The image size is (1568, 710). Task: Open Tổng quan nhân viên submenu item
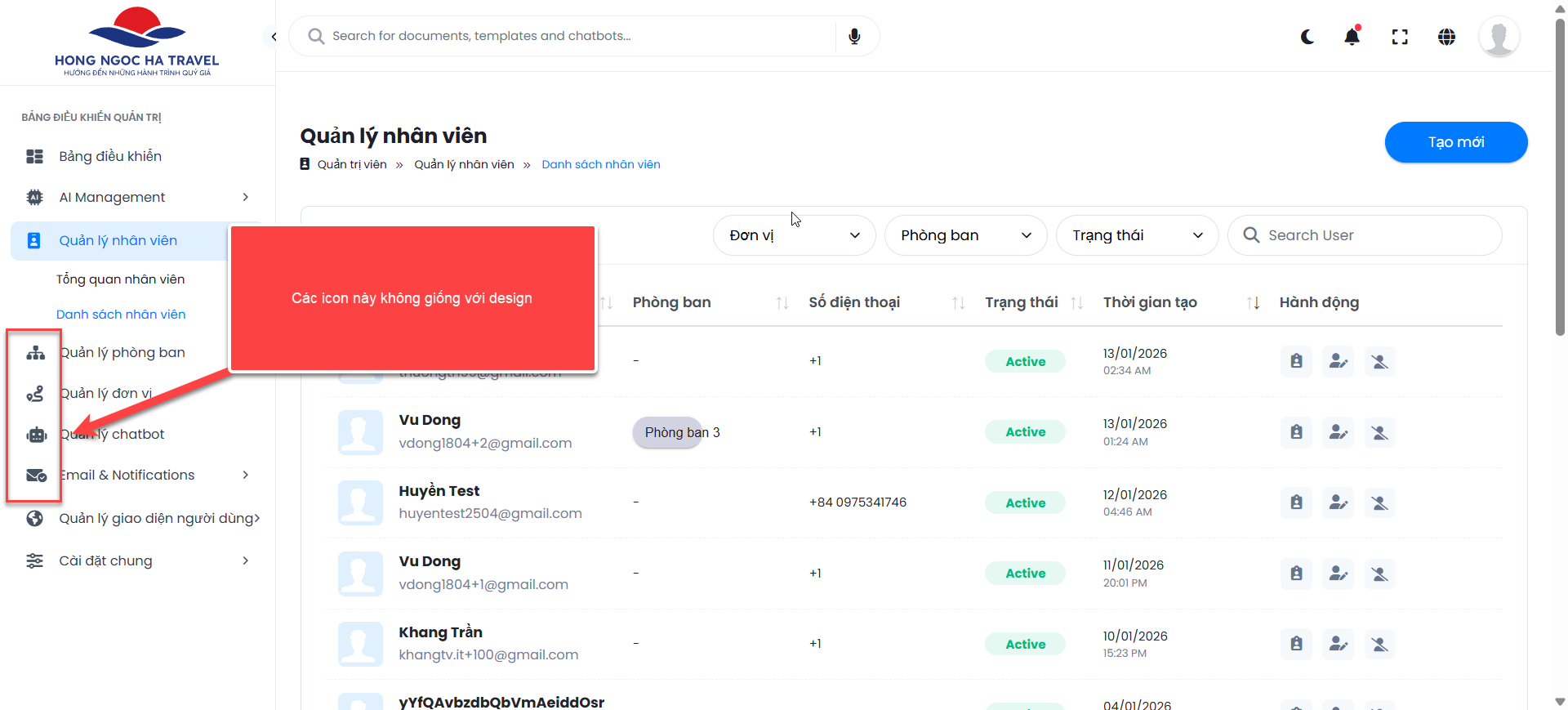click(x=120, y=279)
